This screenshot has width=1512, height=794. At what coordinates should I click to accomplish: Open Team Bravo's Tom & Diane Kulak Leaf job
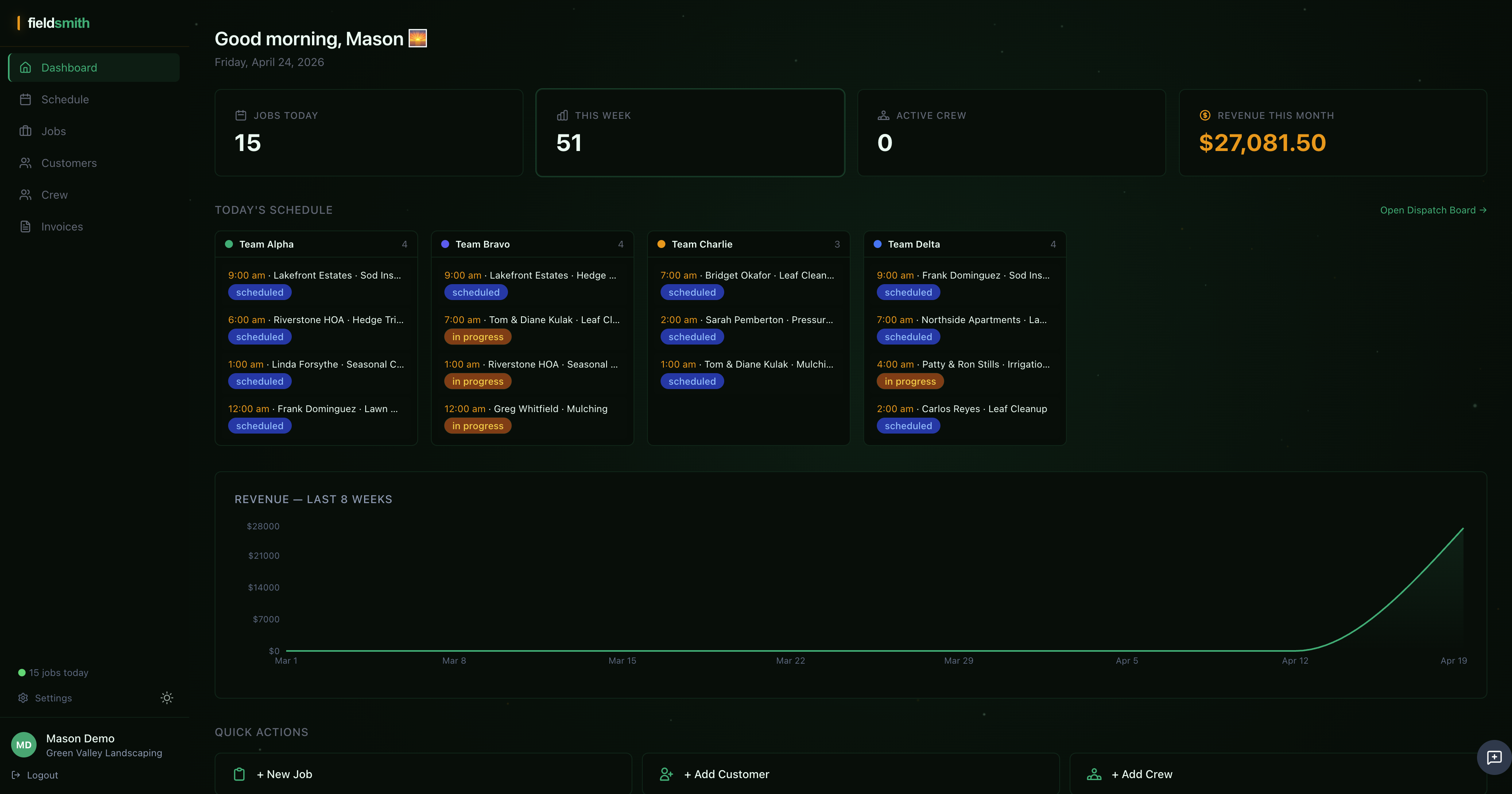tap(532, 328)
